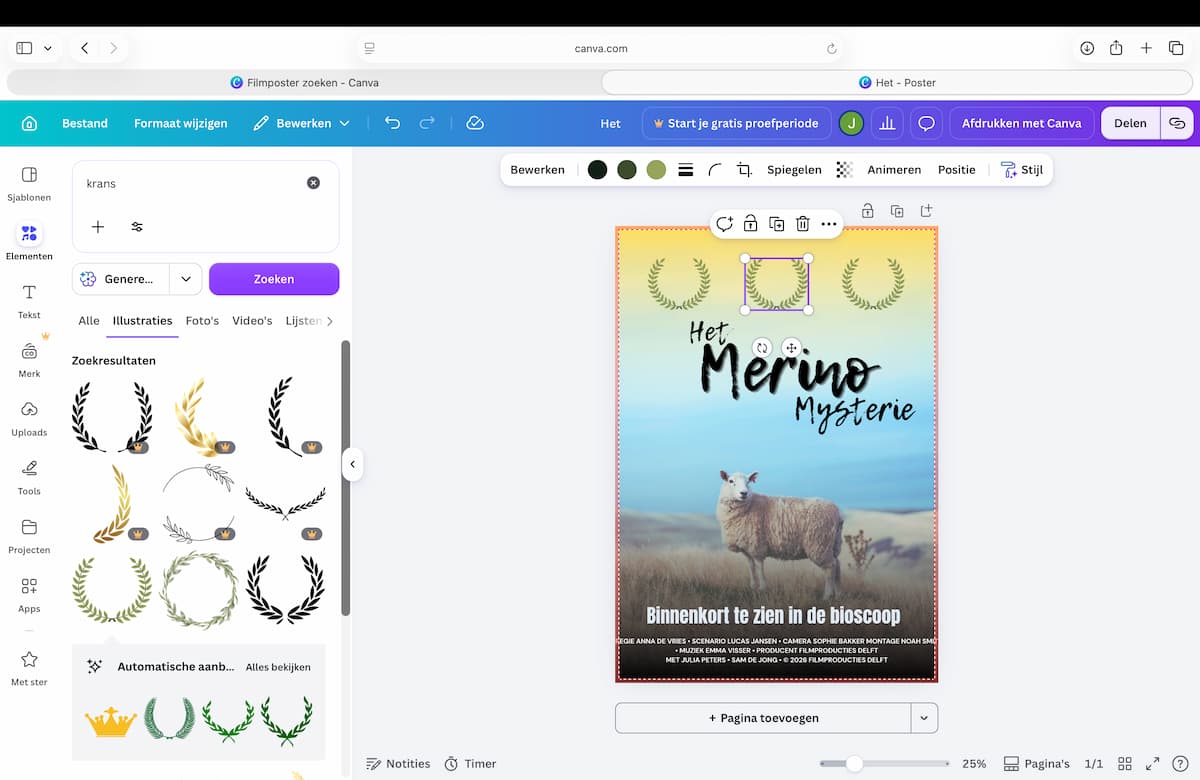The image size is (1200, 780).
Task: Select the light green color swatch
Action: click(656, 170)
